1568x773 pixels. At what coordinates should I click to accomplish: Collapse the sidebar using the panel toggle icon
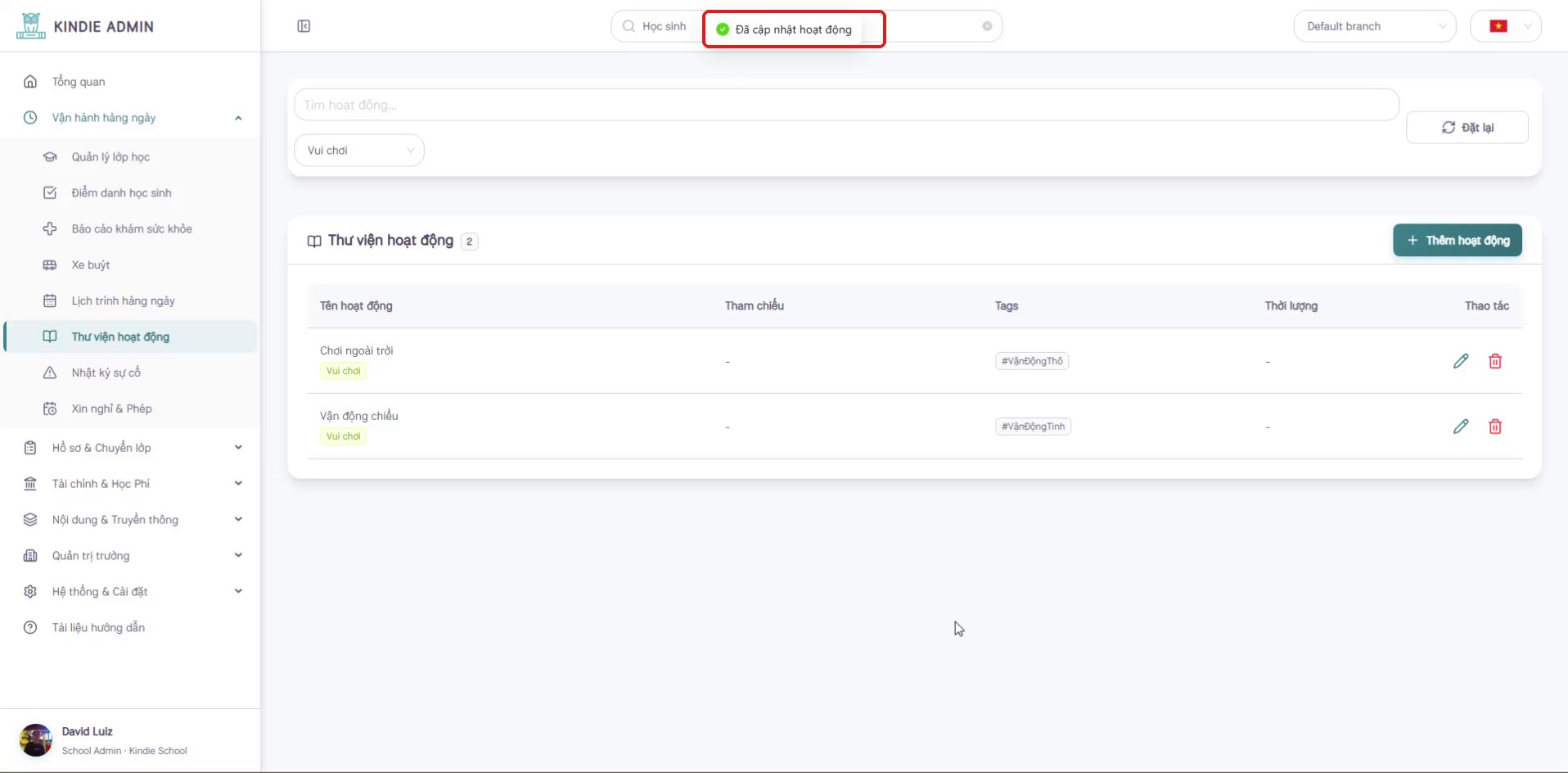[304, 26]
